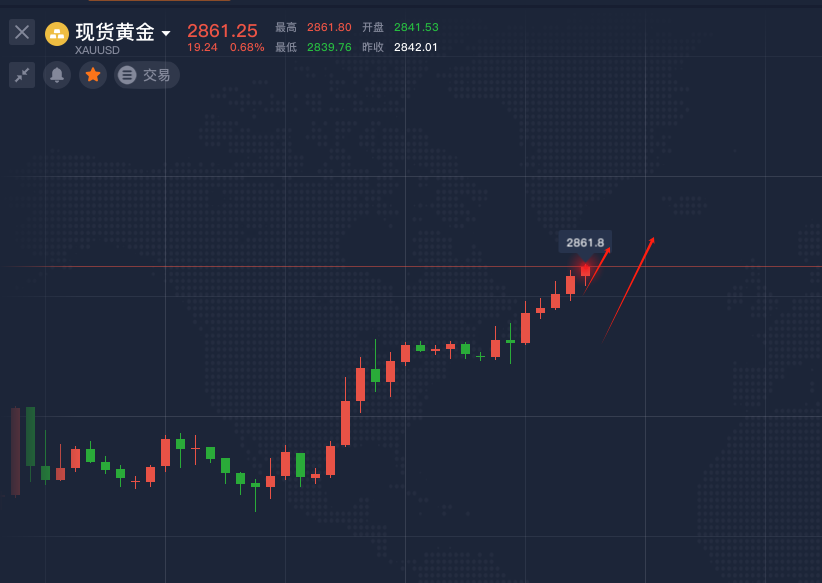The image size is (822, 583).
Task: Click the 最高 high price value 2861.80
Action: pos(329,27)
